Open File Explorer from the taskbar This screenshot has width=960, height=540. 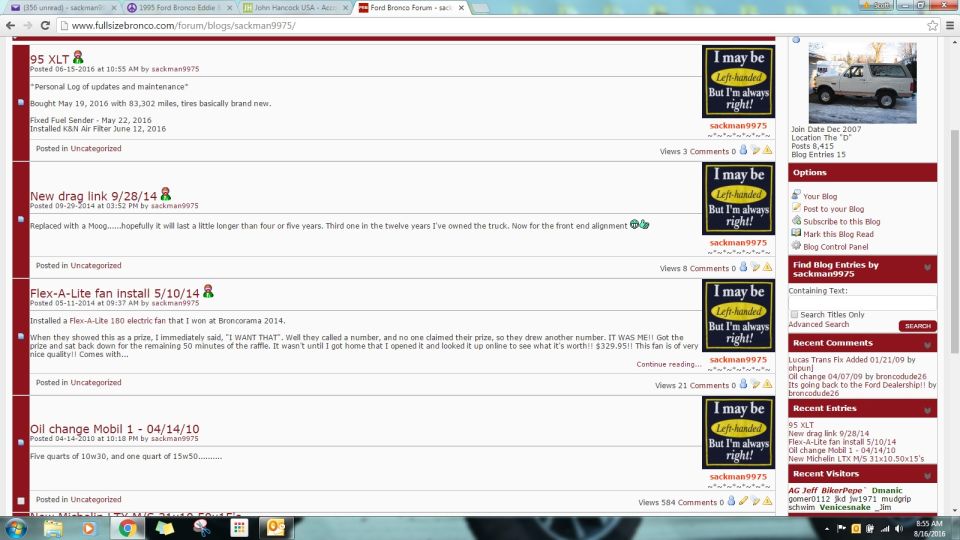[53, 528]
